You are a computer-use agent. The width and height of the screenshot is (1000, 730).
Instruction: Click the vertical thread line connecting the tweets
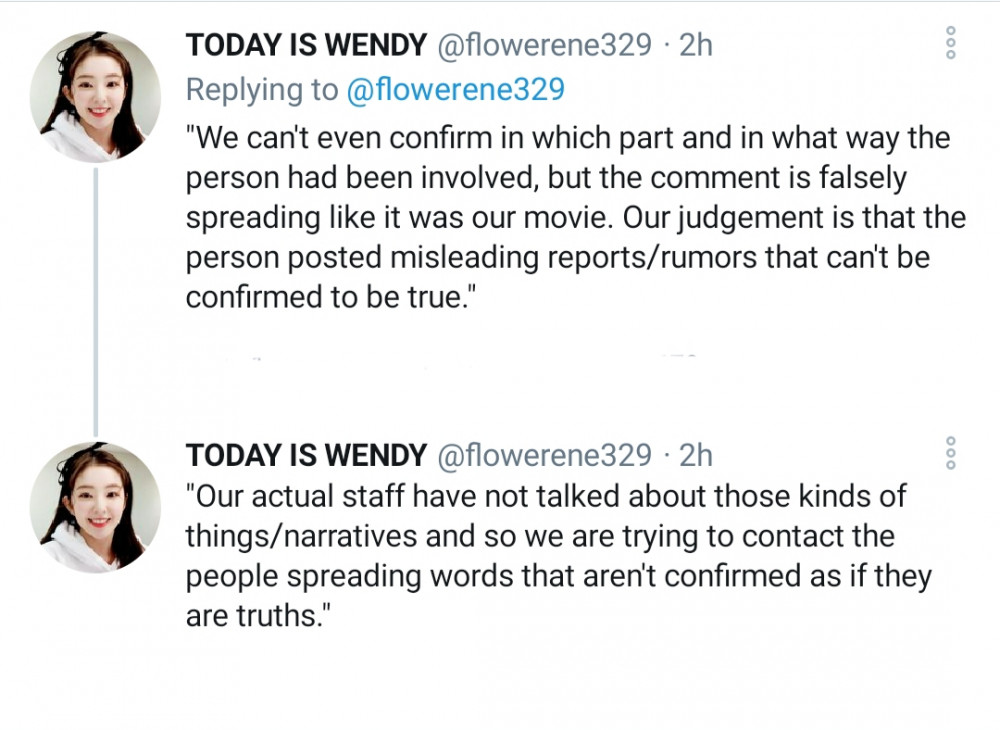coord(96,302)
